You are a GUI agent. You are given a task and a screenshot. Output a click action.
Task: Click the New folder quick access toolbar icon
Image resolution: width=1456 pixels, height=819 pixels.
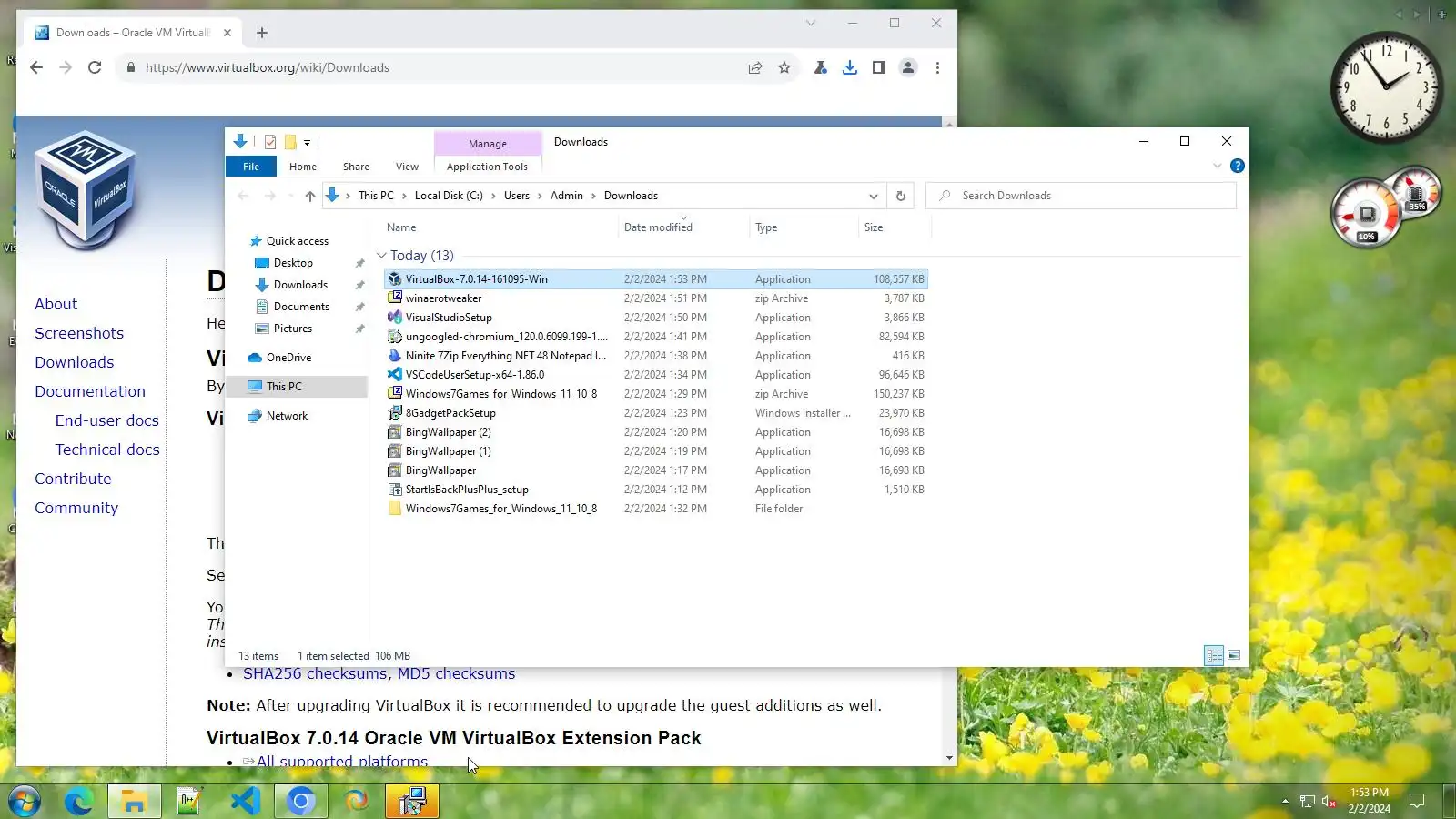(290, 142)
